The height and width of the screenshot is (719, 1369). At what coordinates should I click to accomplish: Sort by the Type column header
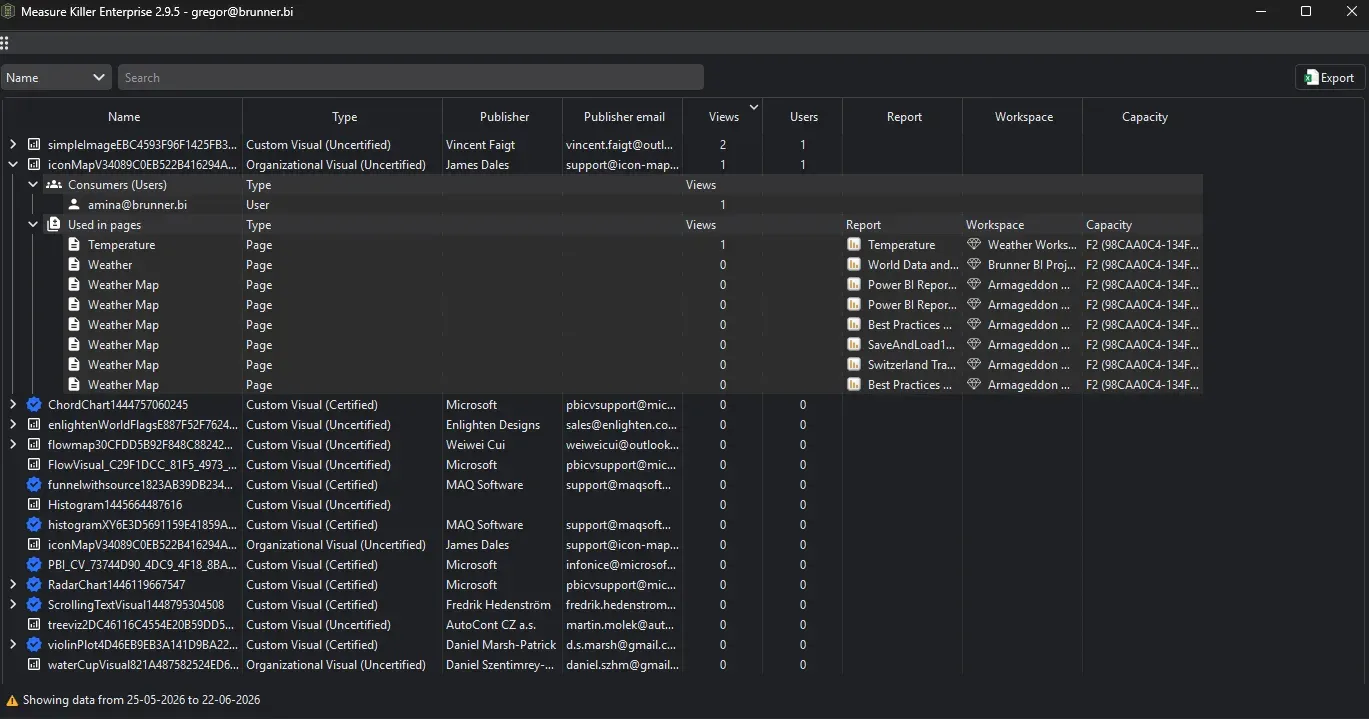(344, 117)
